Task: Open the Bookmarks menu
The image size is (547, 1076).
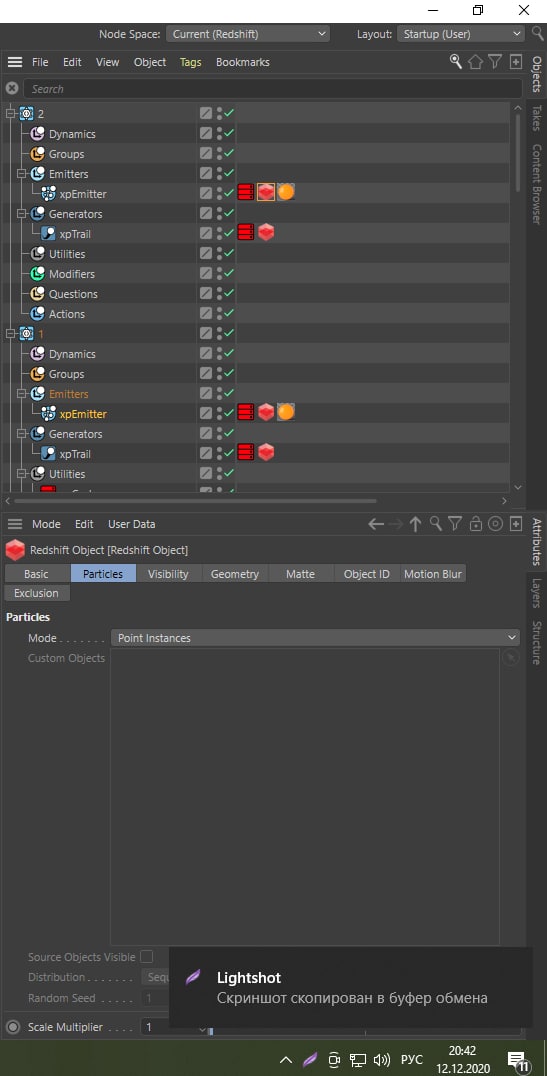Action: [x=242, y=62]
